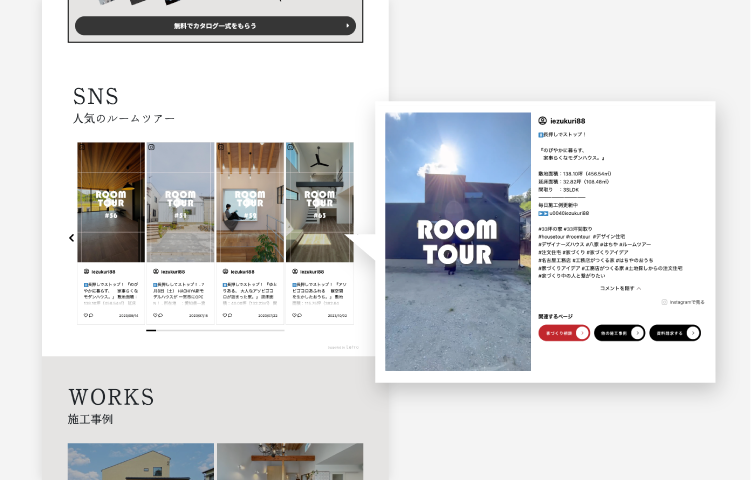
Task: Like the first Room Tour post
Action: pyautogui.click(x=85, y=315)
